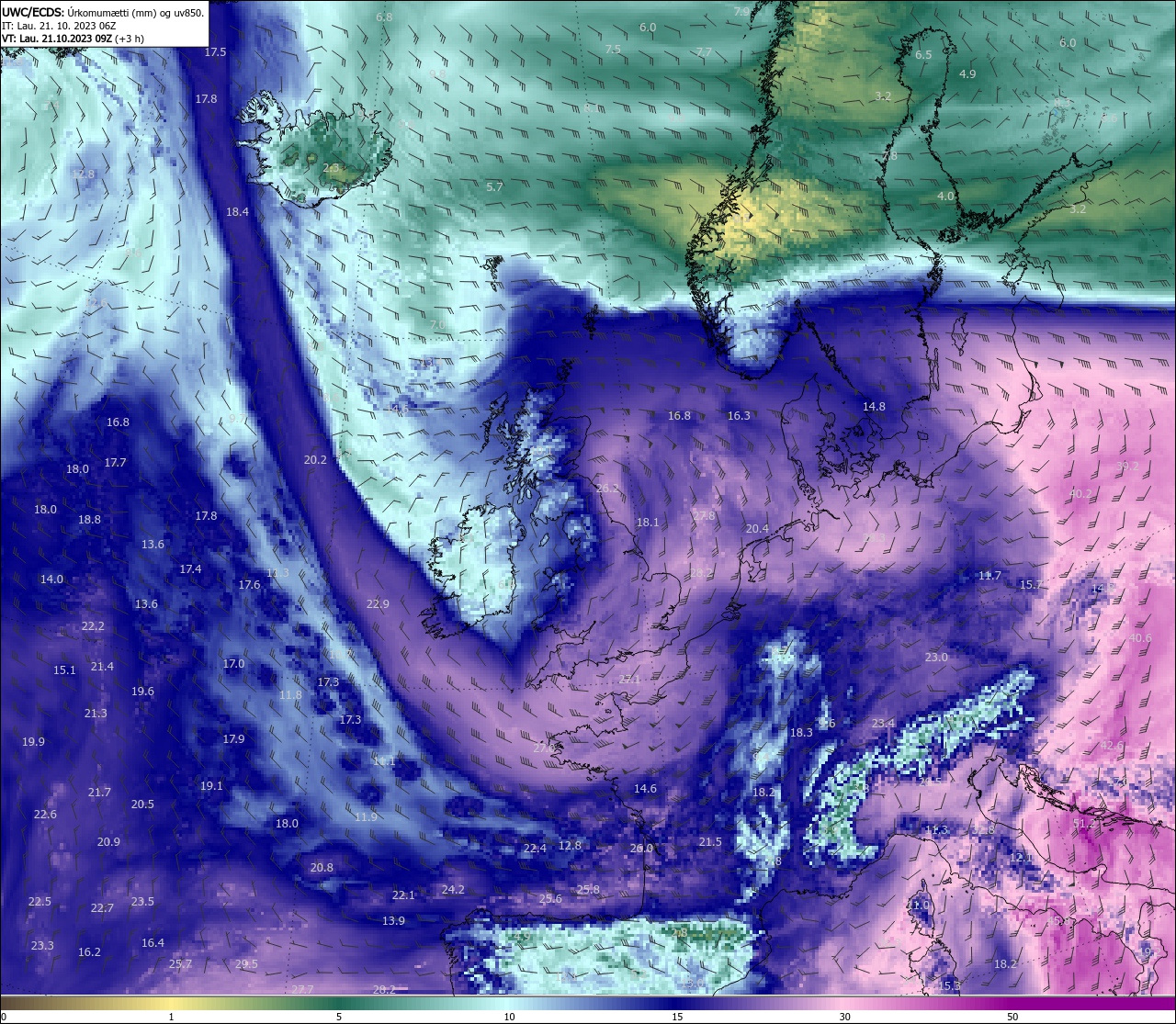Click the 15.1 map value
Screen dimensions: 1176x1024
pyautogui.click(x=64, y=670)
